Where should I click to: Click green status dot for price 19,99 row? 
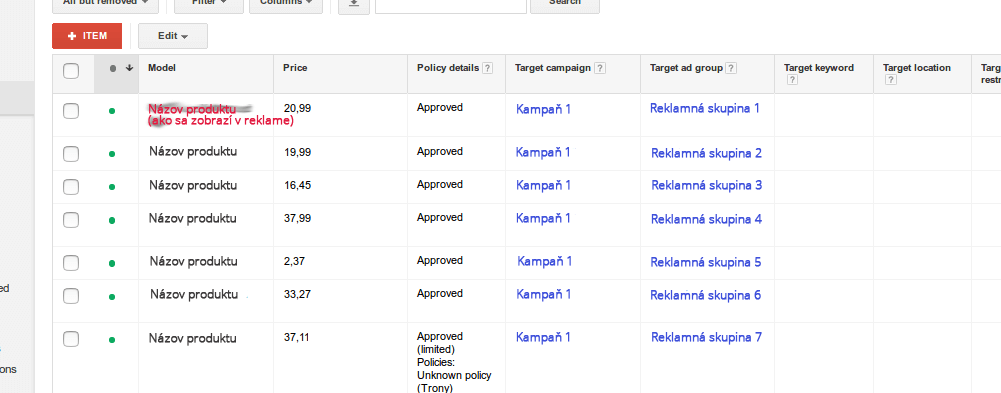(112, 154)
